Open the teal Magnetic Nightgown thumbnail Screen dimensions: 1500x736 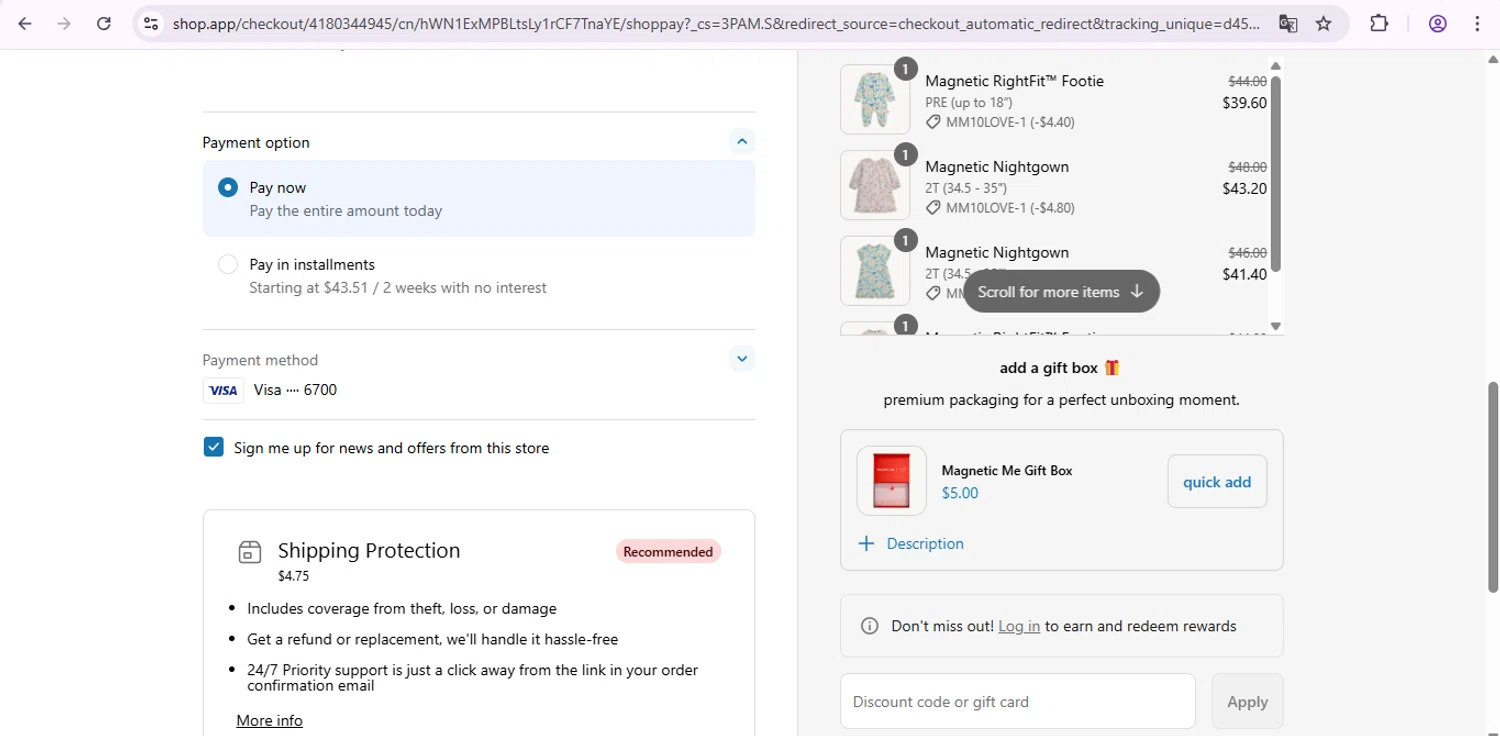click(875, 271)
